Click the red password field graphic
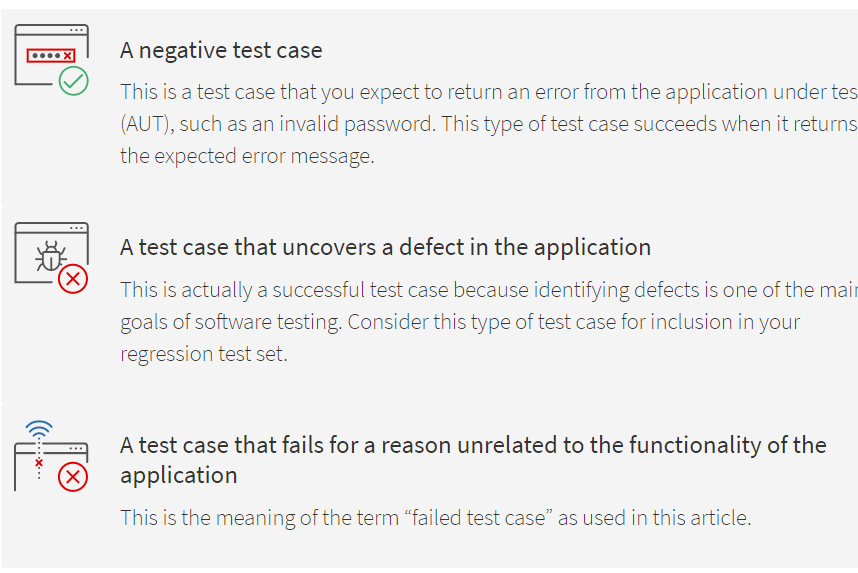 pyautogui.click(x=51, y=55)
